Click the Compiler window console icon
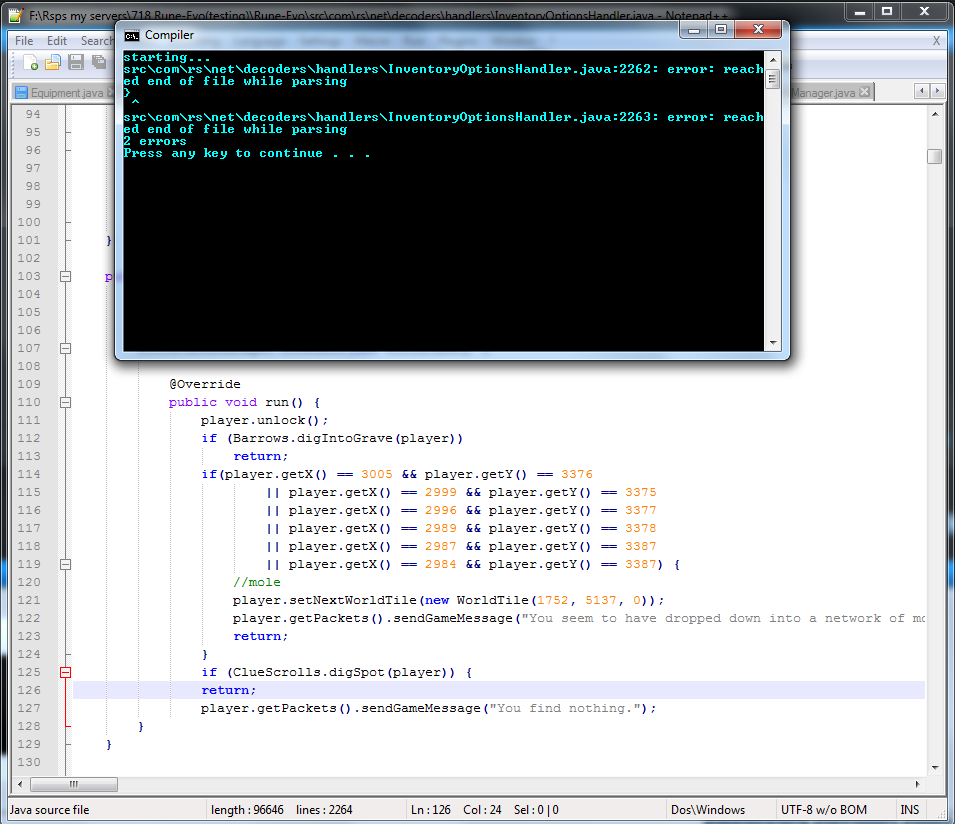The height and width of the screenshot is (824, 955). pyautogui.click(x=132, y=36)
